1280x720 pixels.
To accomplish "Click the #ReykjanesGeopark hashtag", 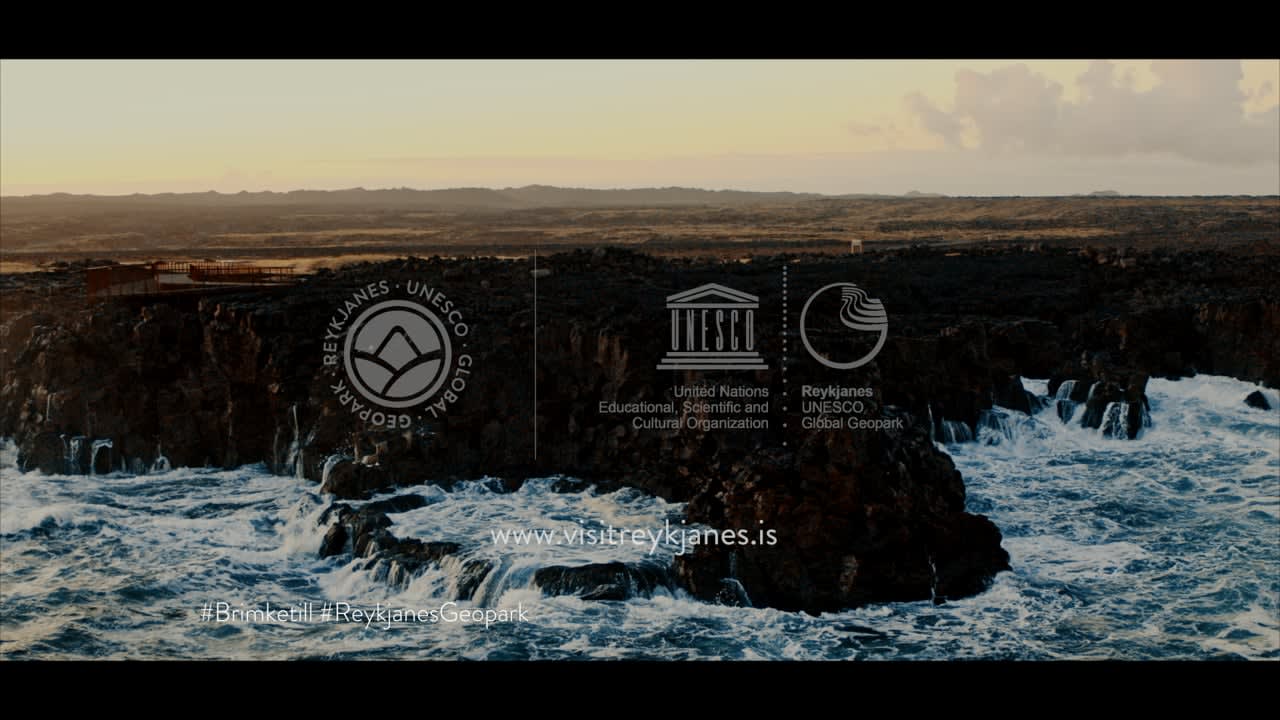I will pyautogui.click(x=424, y=614).
